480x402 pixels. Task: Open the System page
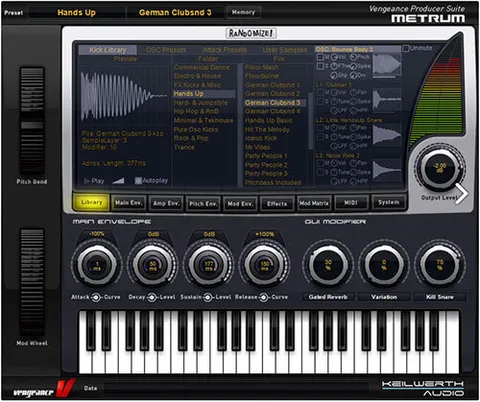tap(389, 202)
